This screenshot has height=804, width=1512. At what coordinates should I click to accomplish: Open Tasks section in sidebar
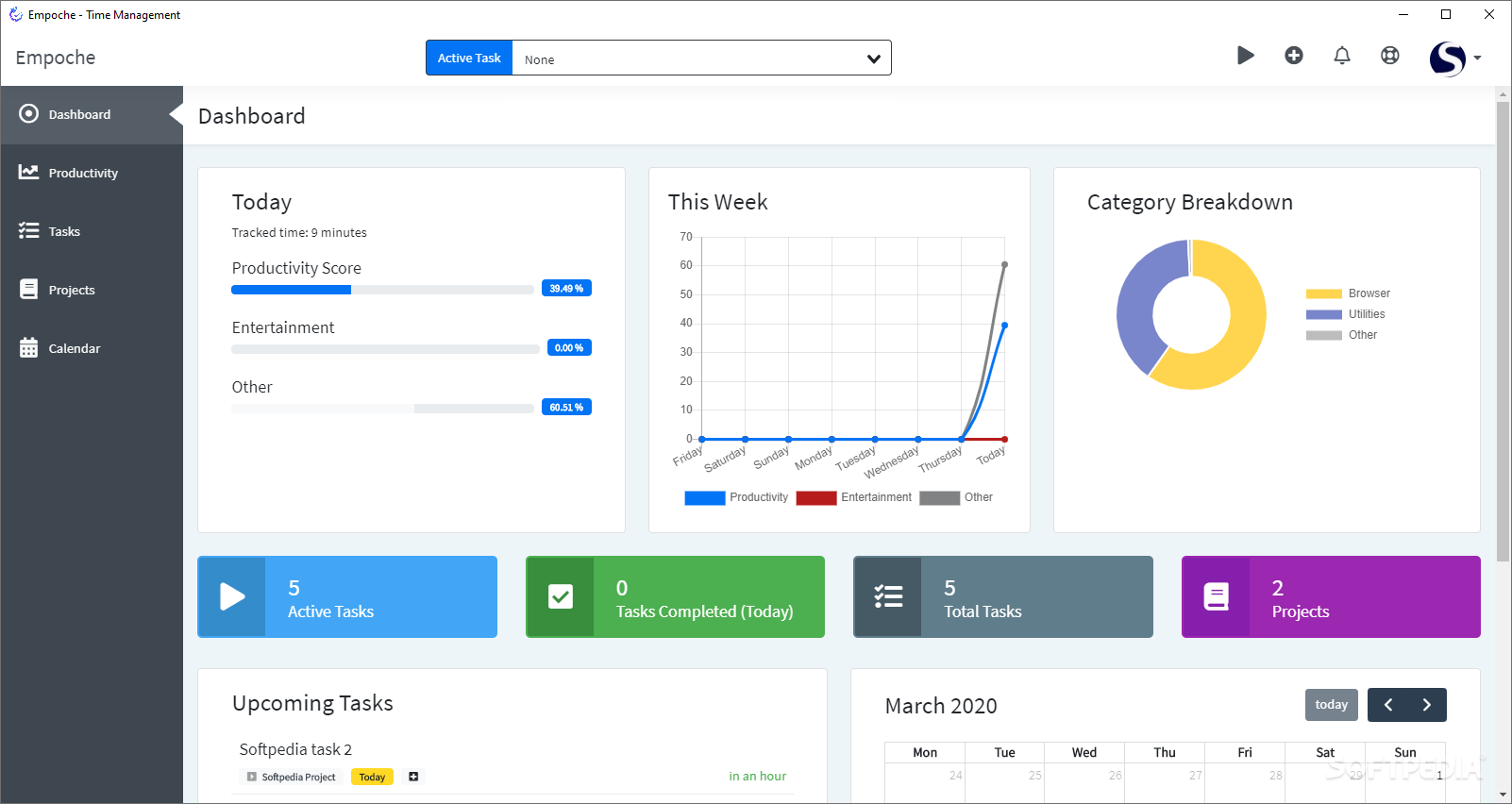tap(92, 232)
